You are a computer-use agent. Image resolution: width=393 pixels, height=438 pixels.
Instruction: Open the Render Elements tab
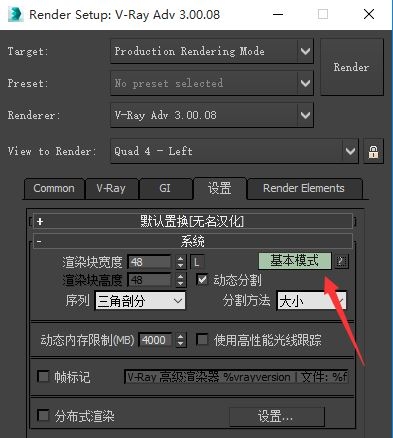pyautogui.click(x=304, y=189)
